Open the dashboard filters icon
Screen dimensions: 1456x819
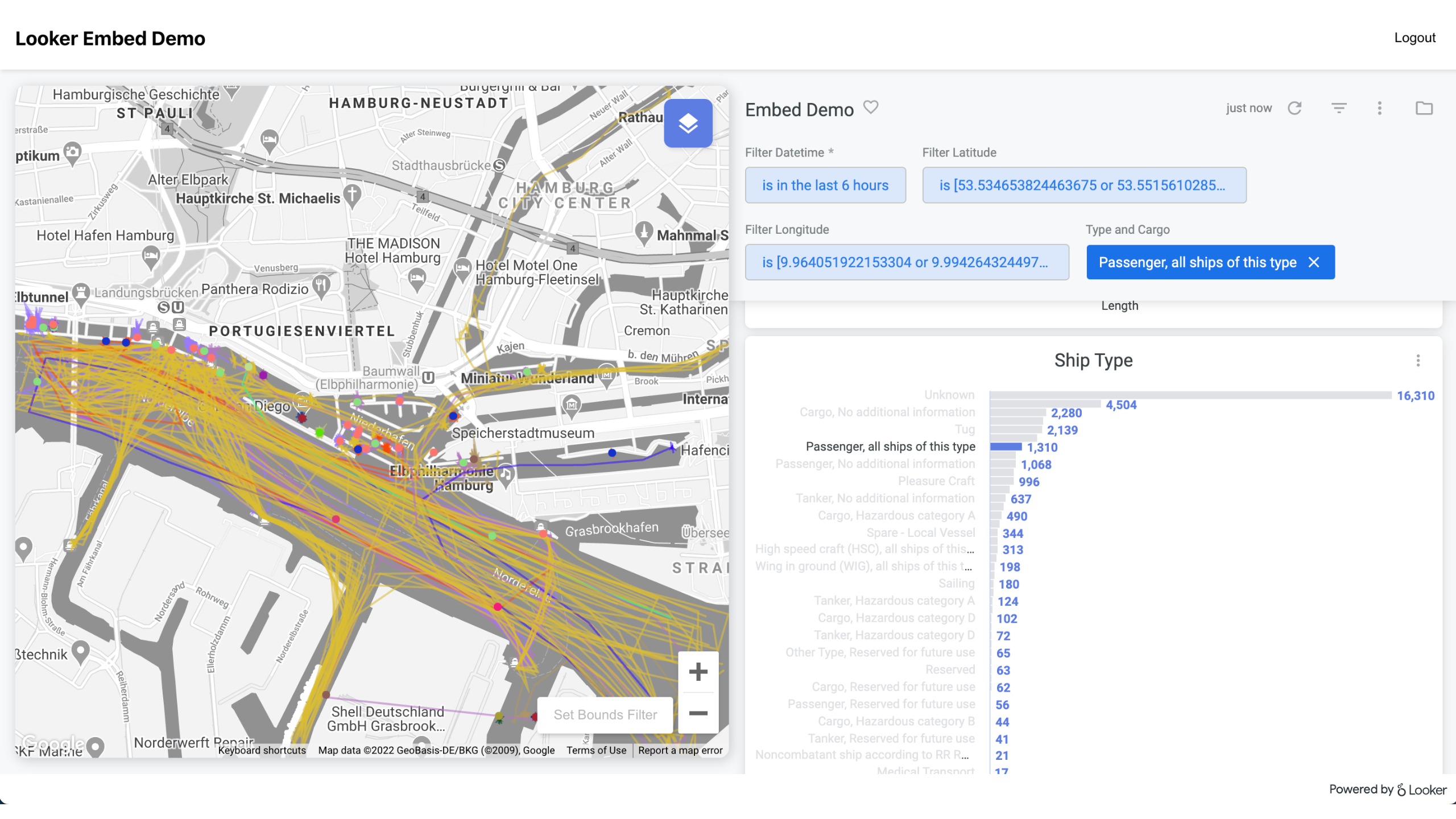pos(1338,108)
